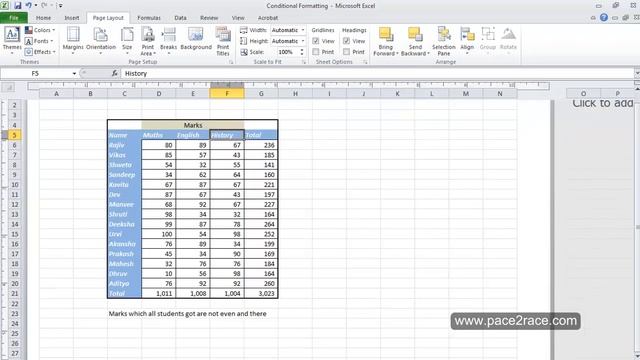The width and height of the screenshot is (640, 360).
Task: Select the Maths header cell
Action: [x=159, y=135]
